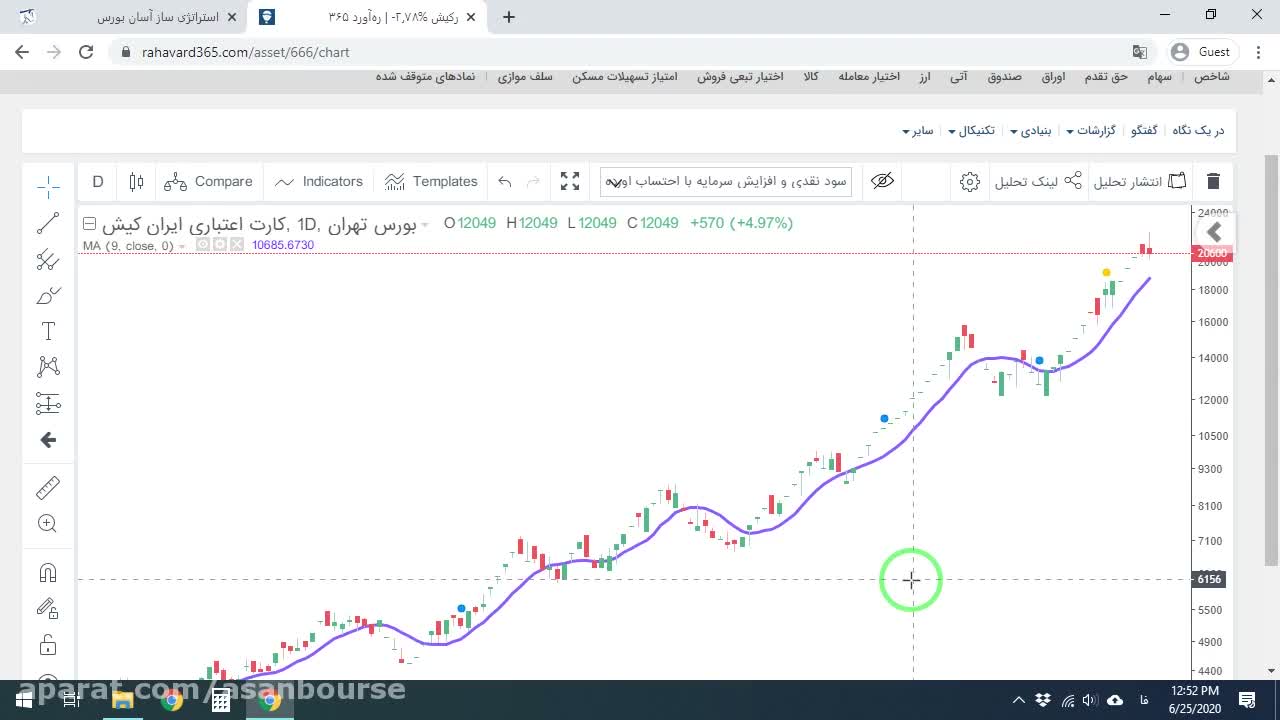
Task: Toggle MA indicator visibility in legend
Action: click(203, 245)
